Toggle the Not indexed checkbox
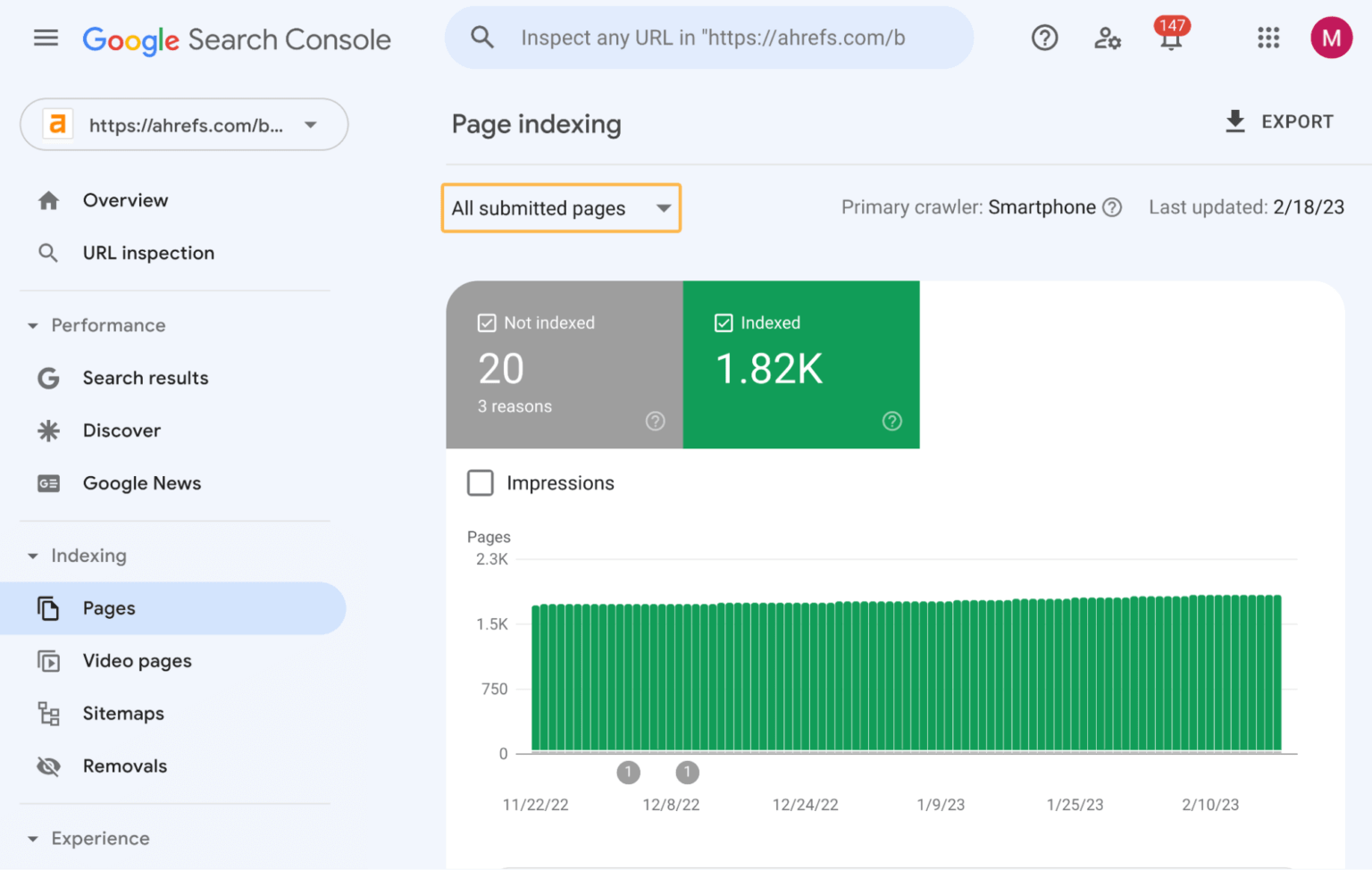This screenshot has height=870, width=1372. point(487,322)
